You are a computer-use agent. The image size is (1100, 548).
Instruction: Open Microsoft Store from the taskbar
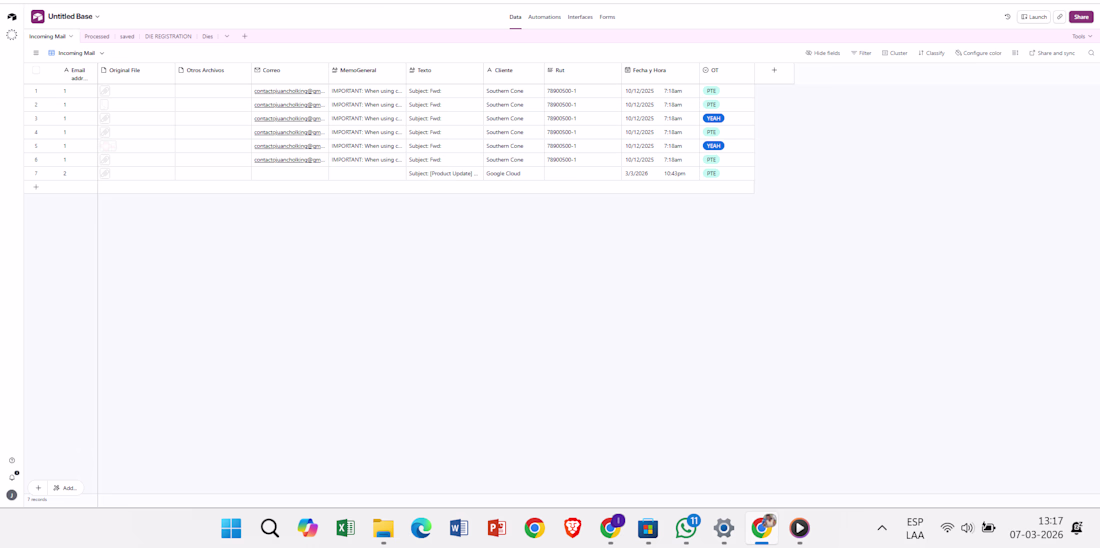coord(647,528)
